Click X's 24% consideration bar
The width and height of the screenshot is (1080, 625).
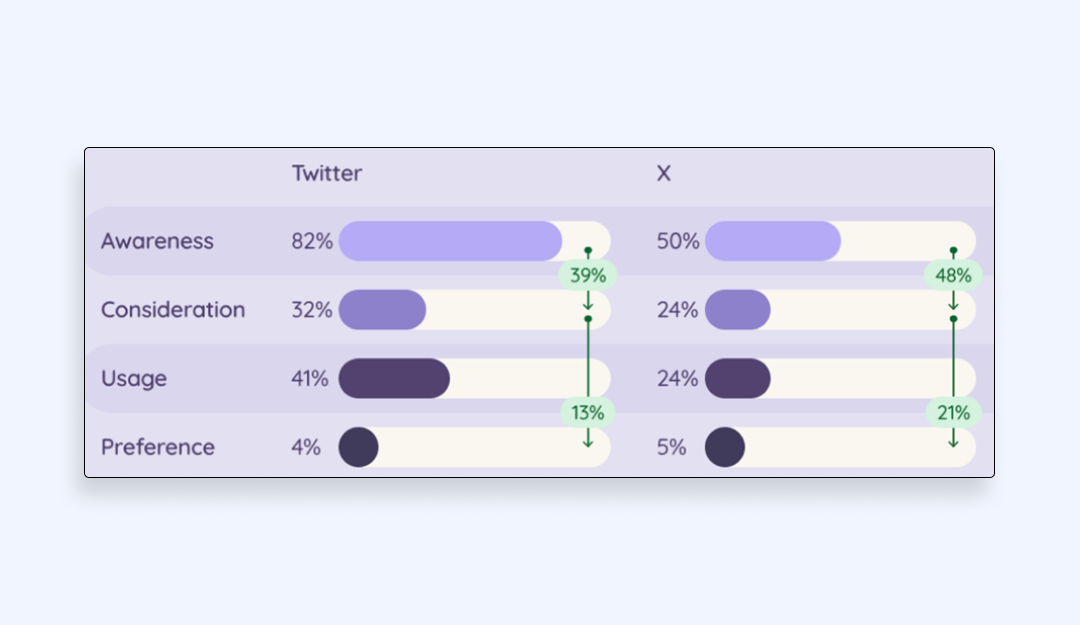(738, 309)
